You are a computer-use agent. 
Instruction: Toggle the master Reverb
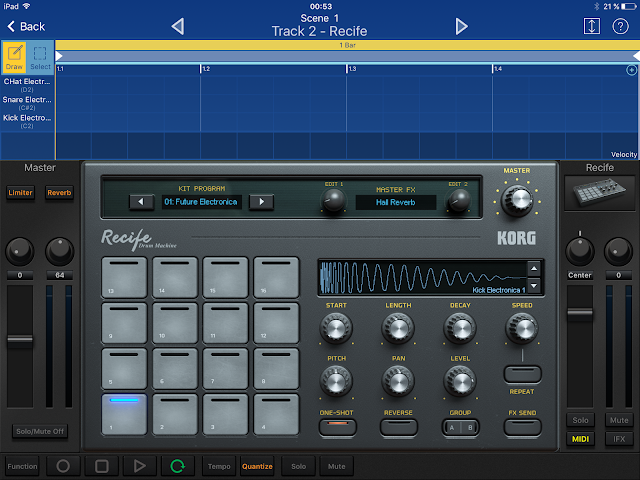click(x=59, y=192)
